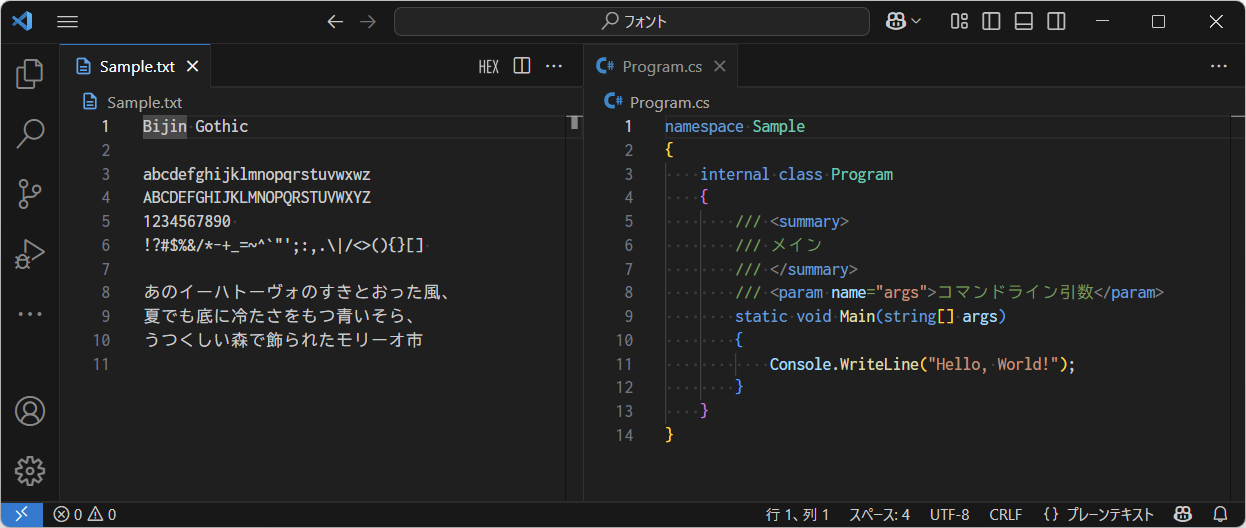Image resolution: width=1246 pixels, height=528 pixels.
Task: Expand additional views via activity bar ellipsis
Action: 30,314
